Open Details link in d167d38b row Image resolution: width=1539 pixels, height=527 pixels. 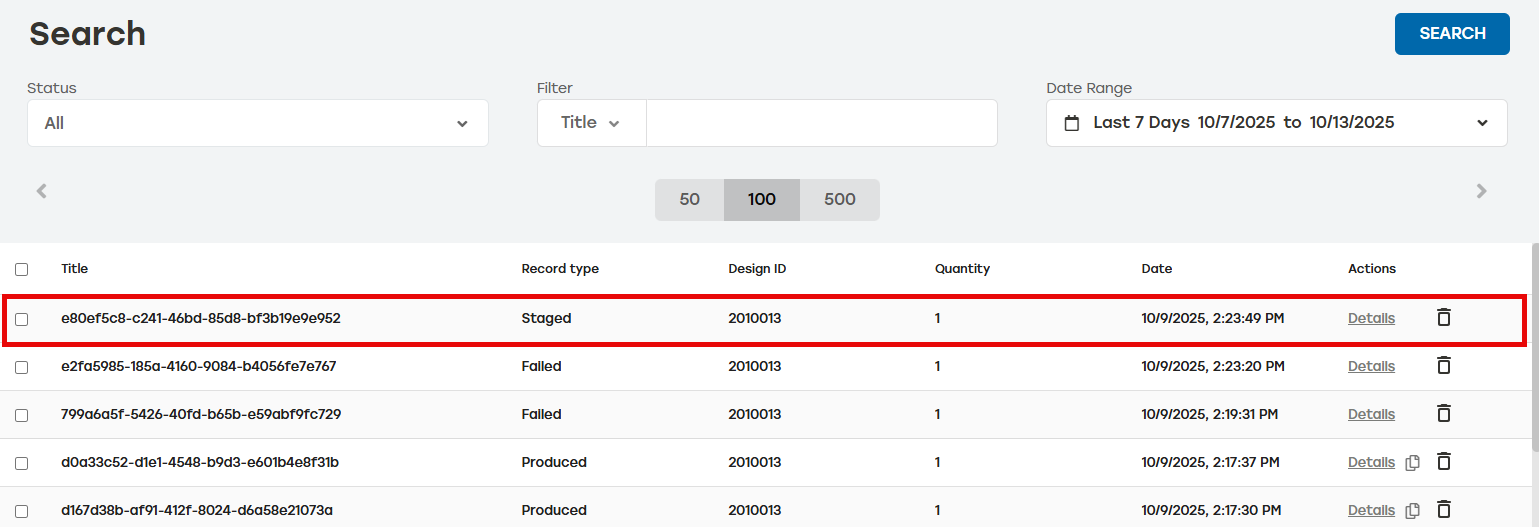(1371, 510)
